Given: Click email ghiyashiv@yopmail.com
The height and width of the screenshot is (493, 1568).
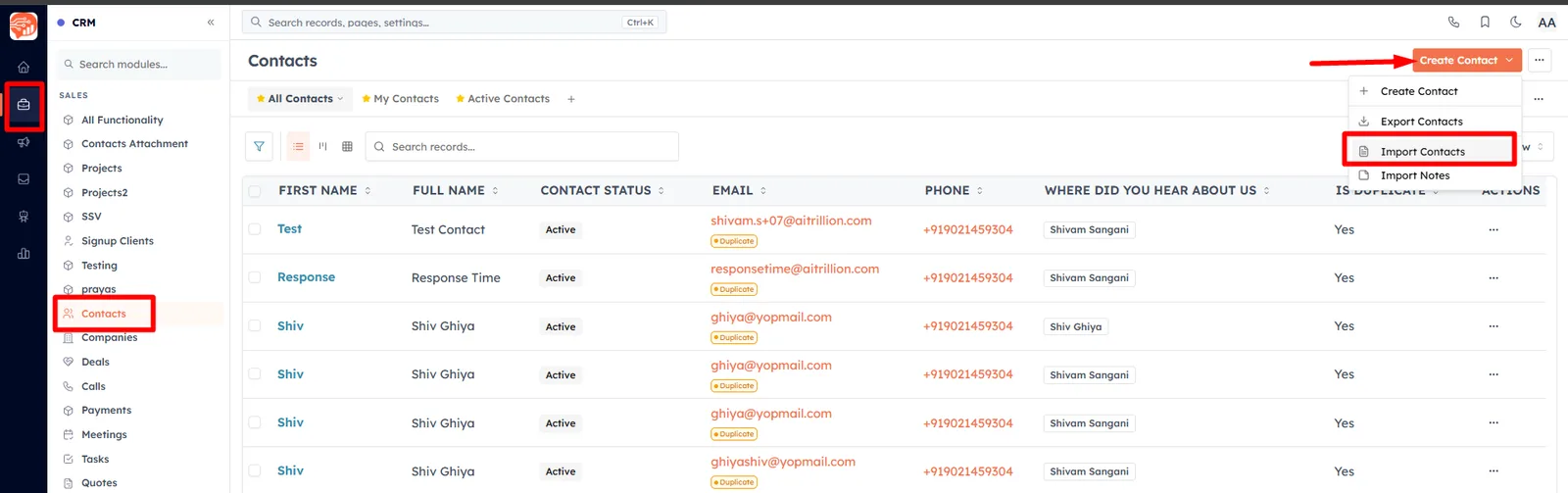Looking at the screenshot, I should pyautogui.click(x=783, y=463).
